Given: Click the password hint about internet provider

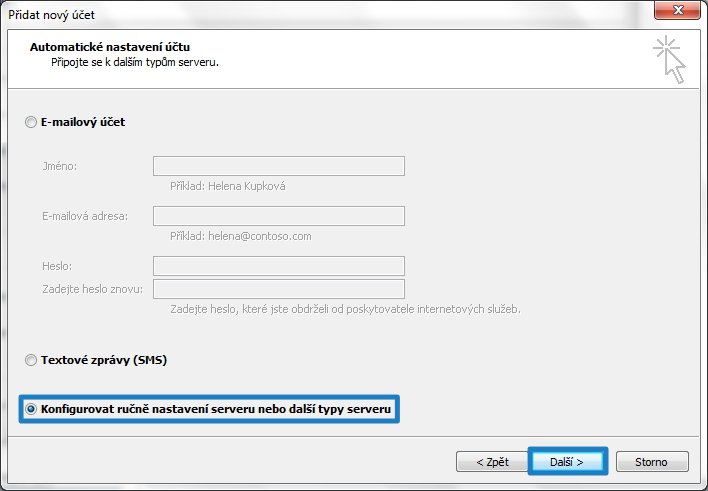Looking at the screenshot, I should [345, 309].
